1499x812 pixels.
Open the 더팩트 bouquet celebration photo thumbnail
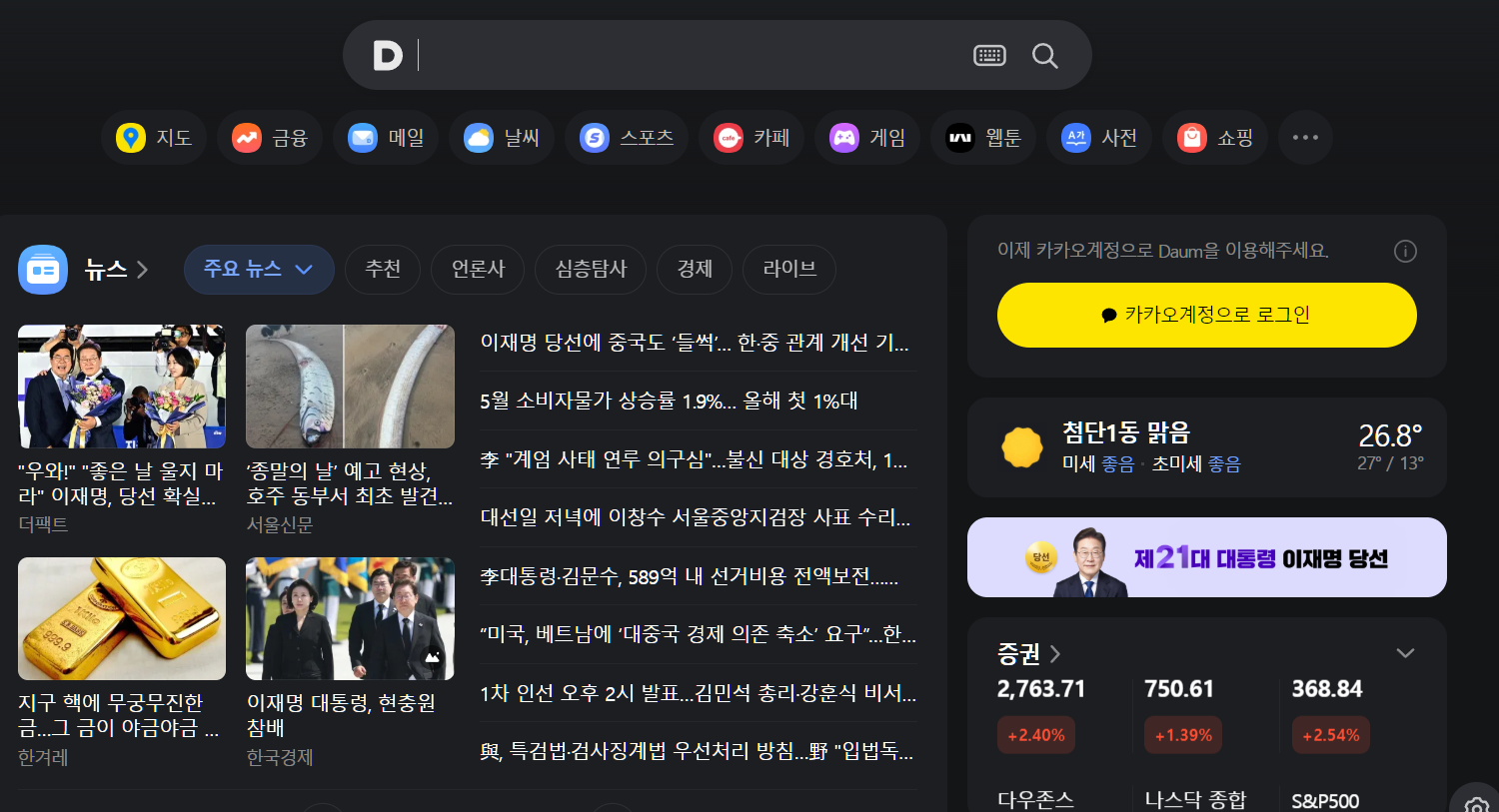[x=122, y=387]
